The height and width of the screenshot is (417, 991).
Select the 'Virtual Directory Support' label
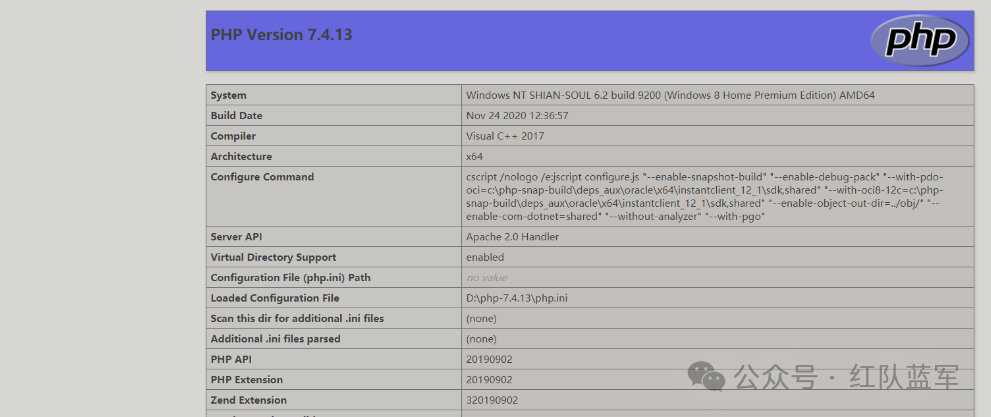(x=273, y=257)
